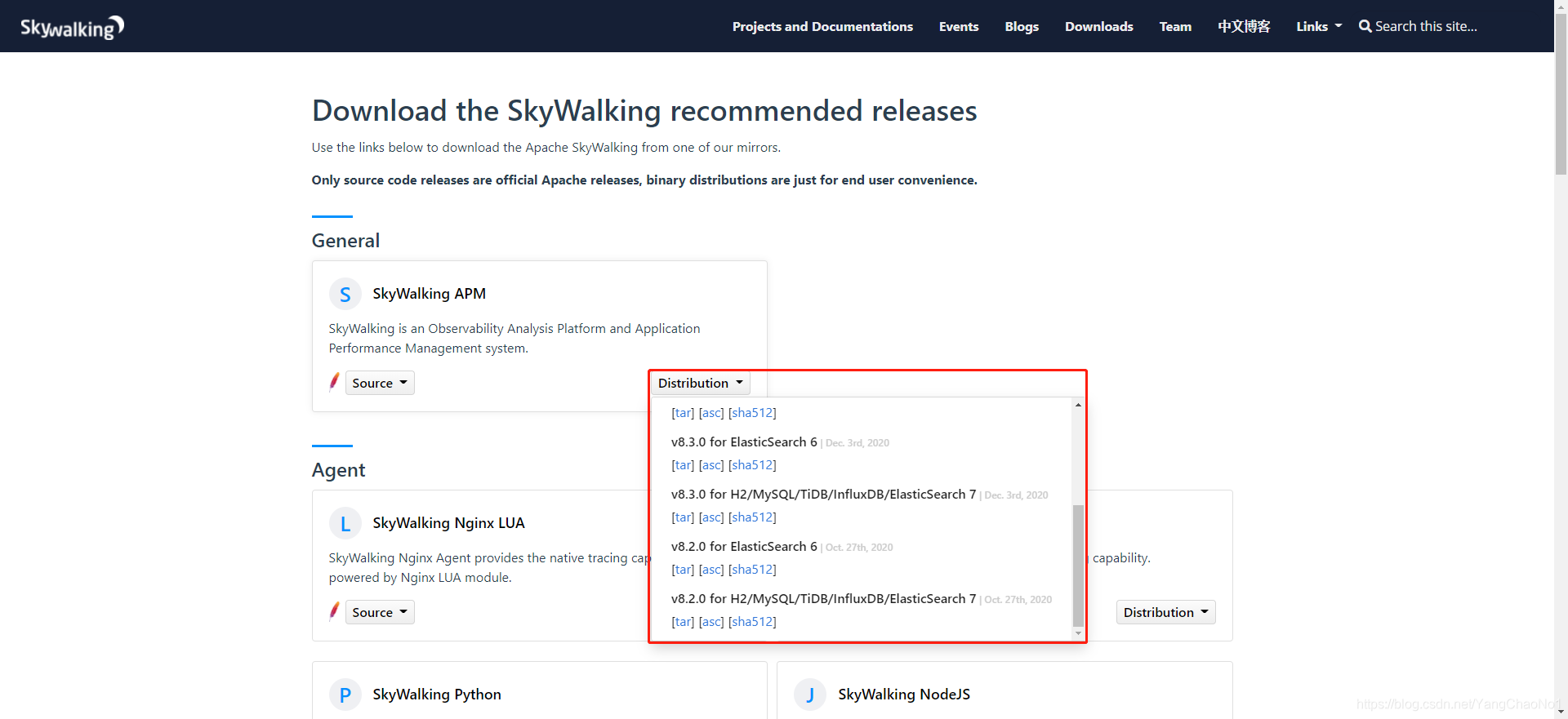1568x719 pixels.
Task: Open [sha512] for v8.3.0 ElasticSearch 6
Action: (x=752, y=465)
